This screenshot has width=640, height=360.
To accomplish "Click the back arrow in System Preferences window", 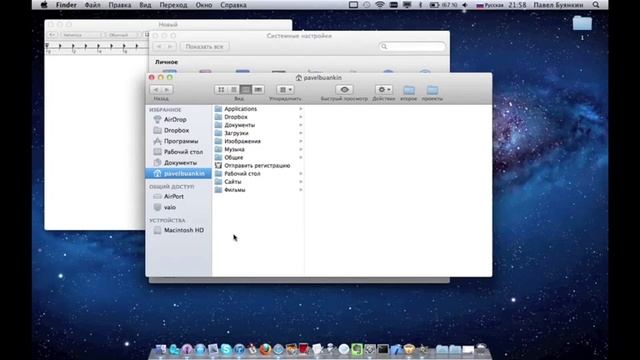I will point(159,47).
